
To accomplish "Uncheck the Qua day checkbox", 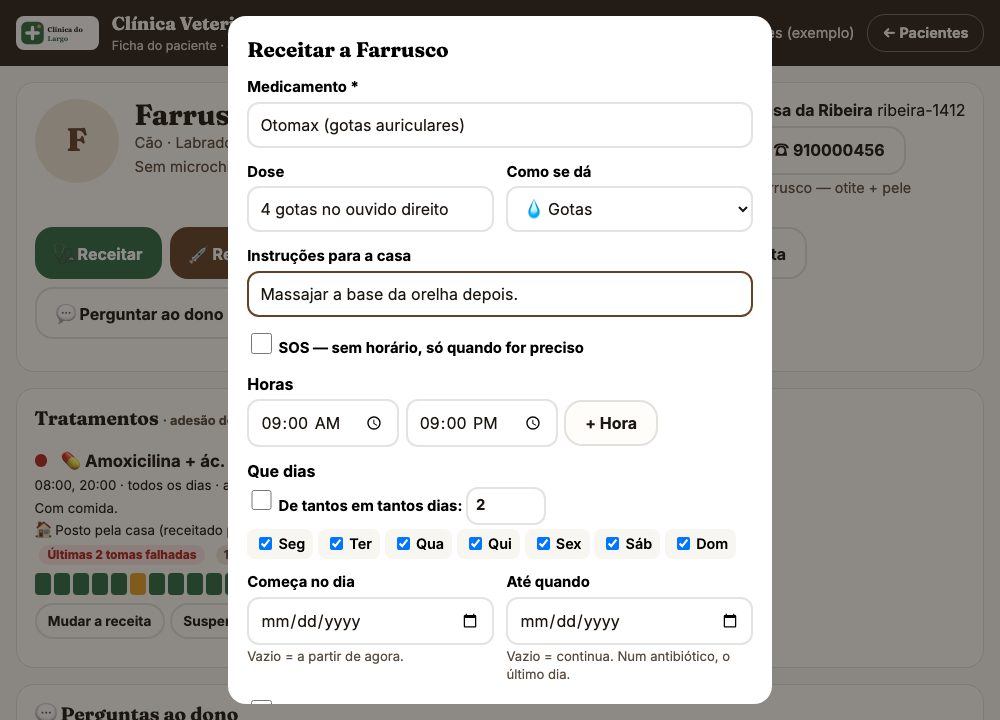I will tap(403, 543).
